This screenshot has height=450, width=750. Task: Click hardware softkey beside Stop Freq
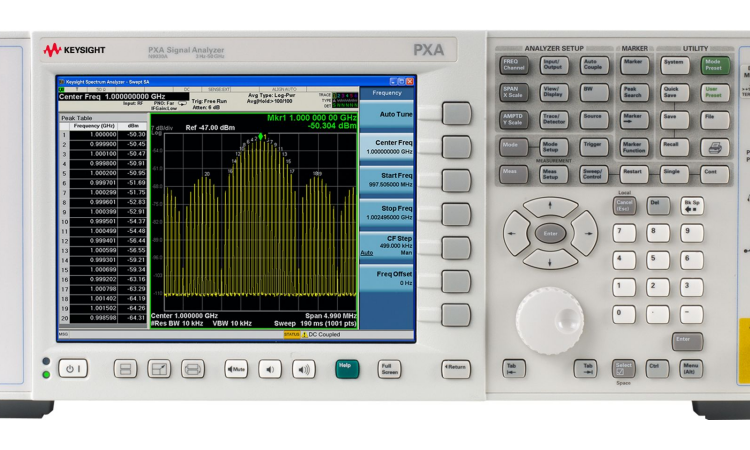[x=456, y=214]
